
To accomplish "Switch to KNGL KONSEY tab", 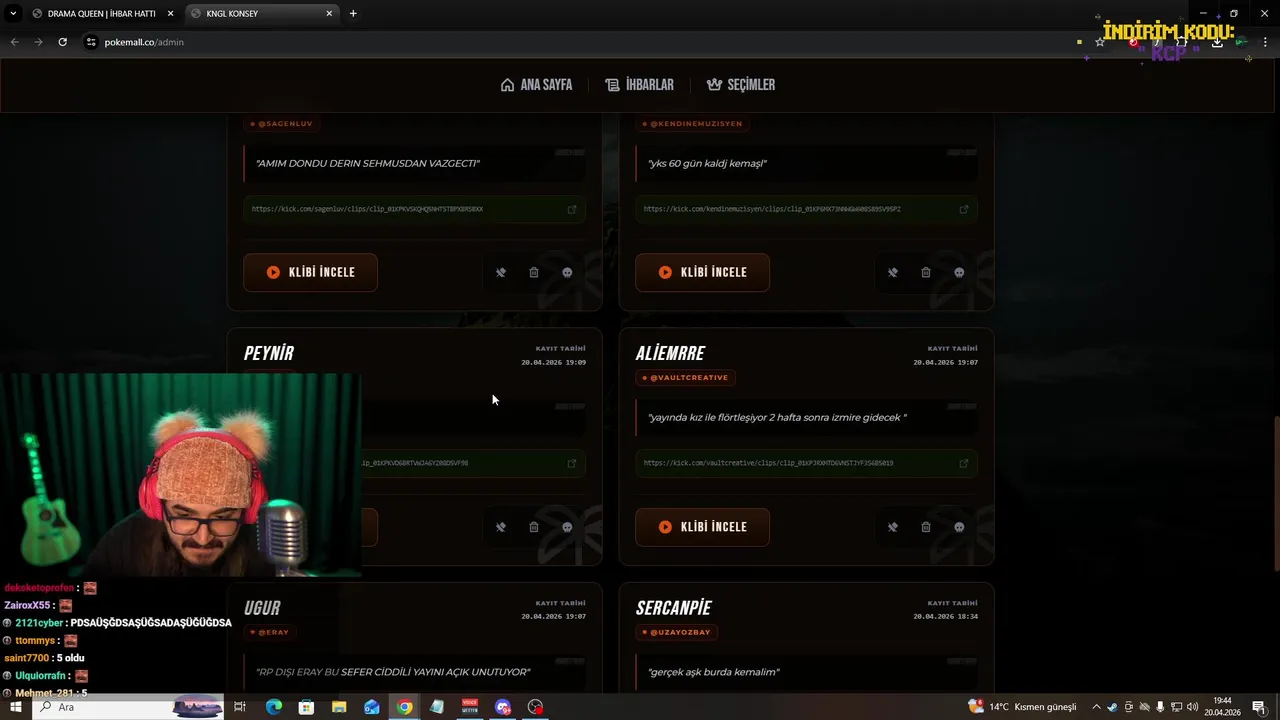I will pyautogui.click(x=263, y=14).
